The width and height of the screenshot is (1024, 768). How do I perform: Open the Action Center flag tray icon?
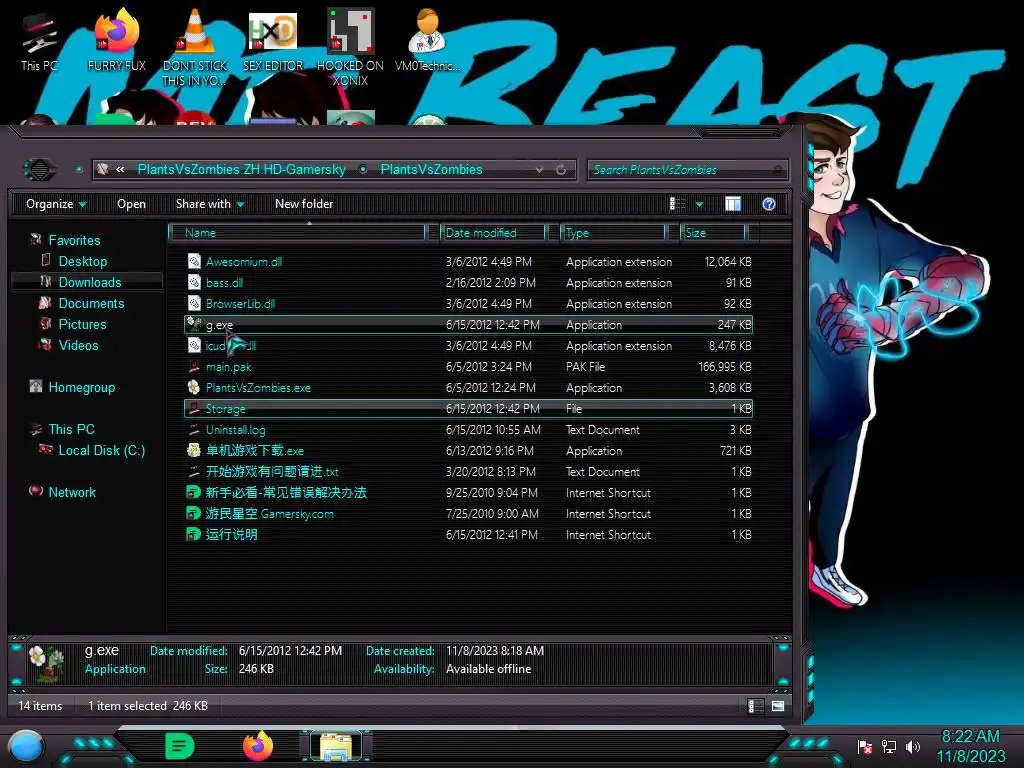pos(865,746)
